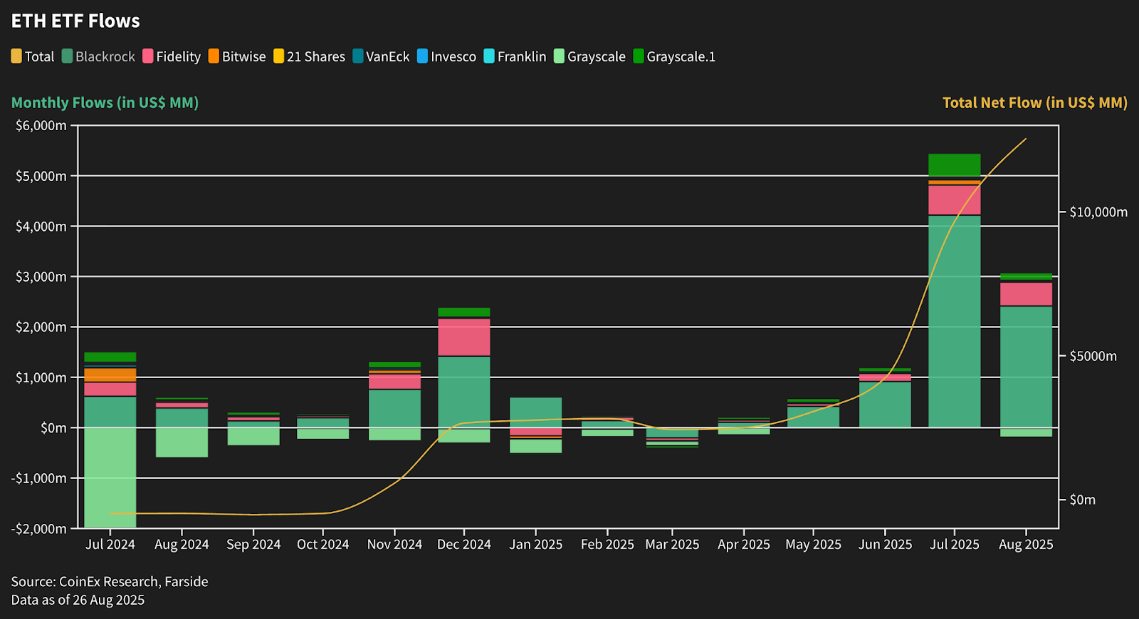Click the Blackrock segment of Nov 2024 bar
The width and height of the screenshot is (1139, 619).
(394, 408)
